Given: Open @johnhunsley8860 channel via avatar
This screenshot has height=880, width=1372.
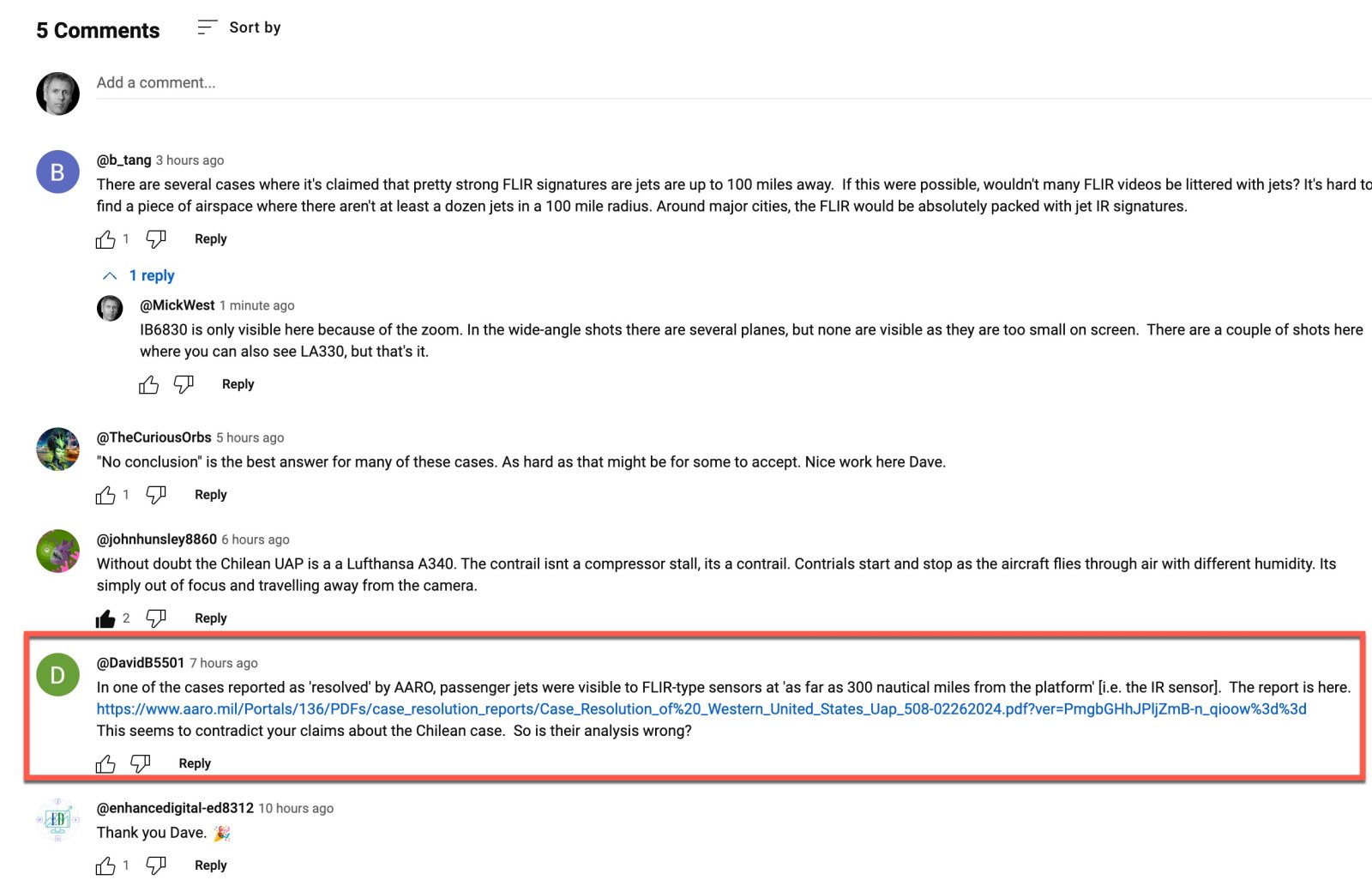Looking at the screenshot, I should pyautogui.click(x=57, y=551).
